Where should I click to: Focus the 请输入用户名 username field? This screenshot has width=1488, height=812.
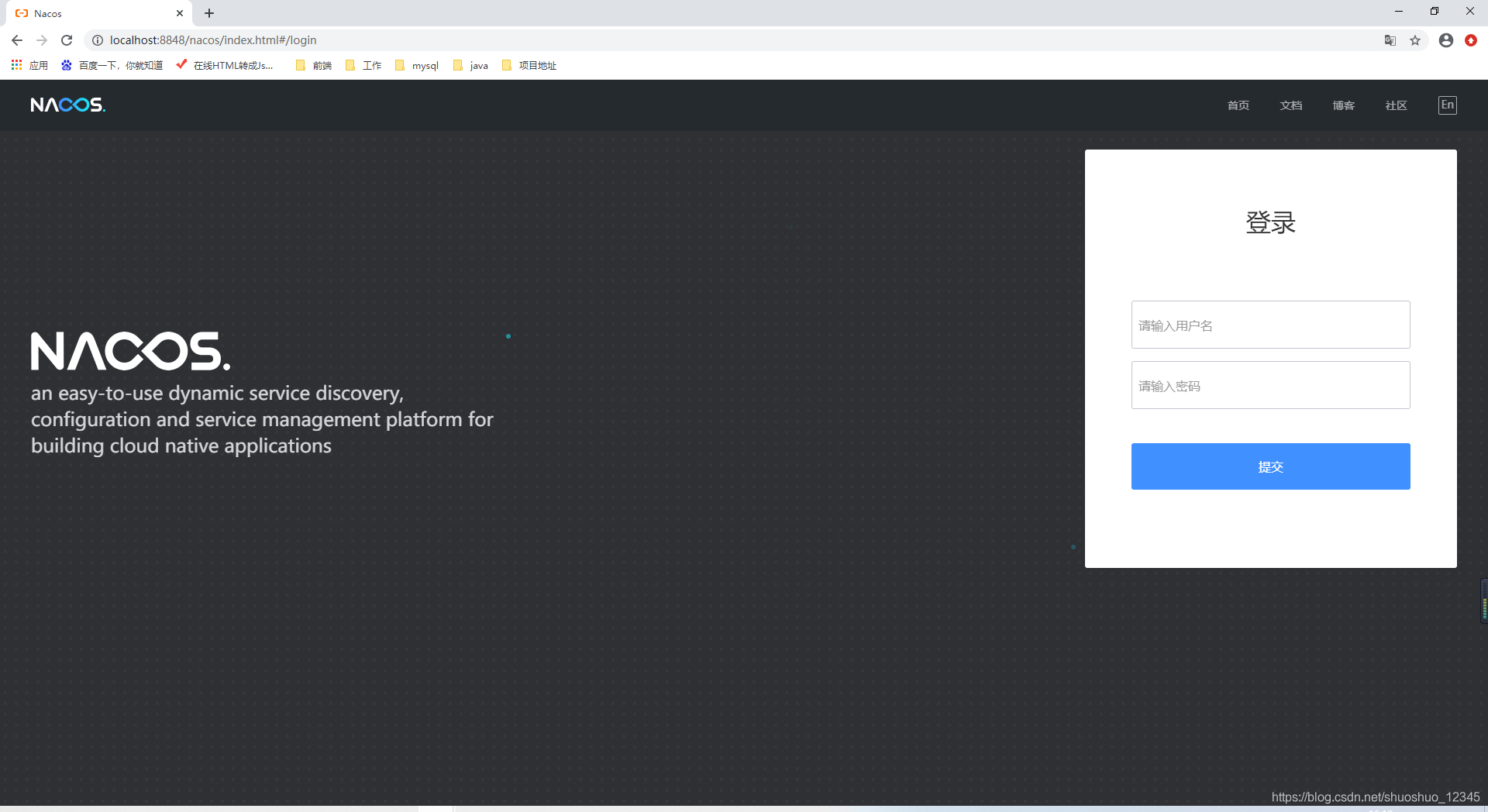(x=1271, y=325)
